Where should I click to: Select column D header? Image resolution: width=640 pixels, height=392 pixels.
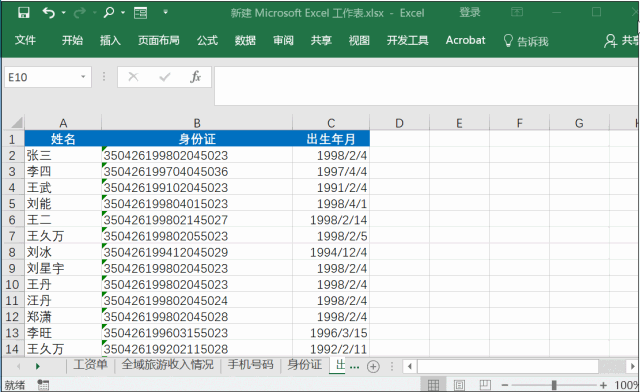click(x=399, y=123)
